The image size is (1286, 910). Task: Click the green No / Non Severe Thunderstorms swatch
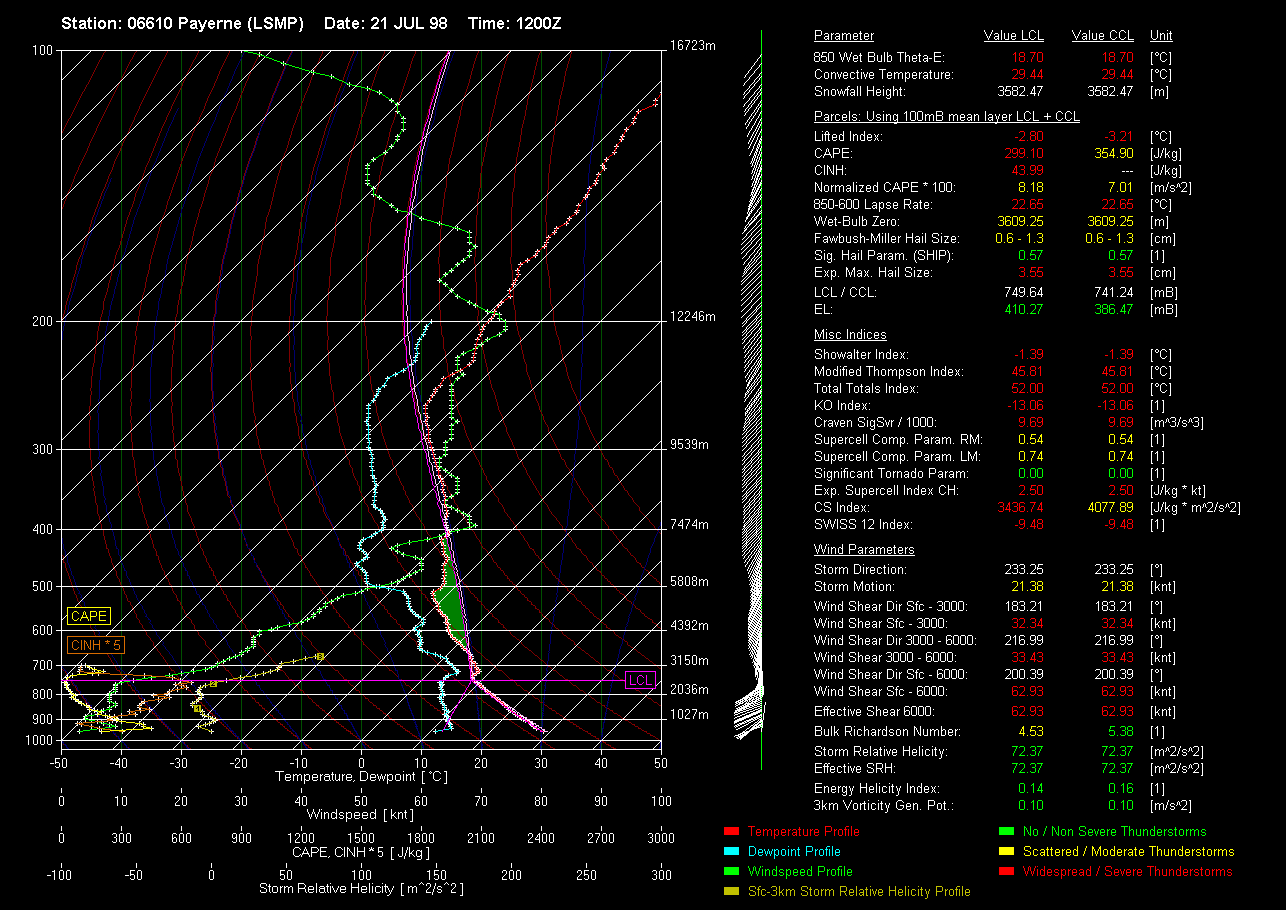(x=1006, y=831)
